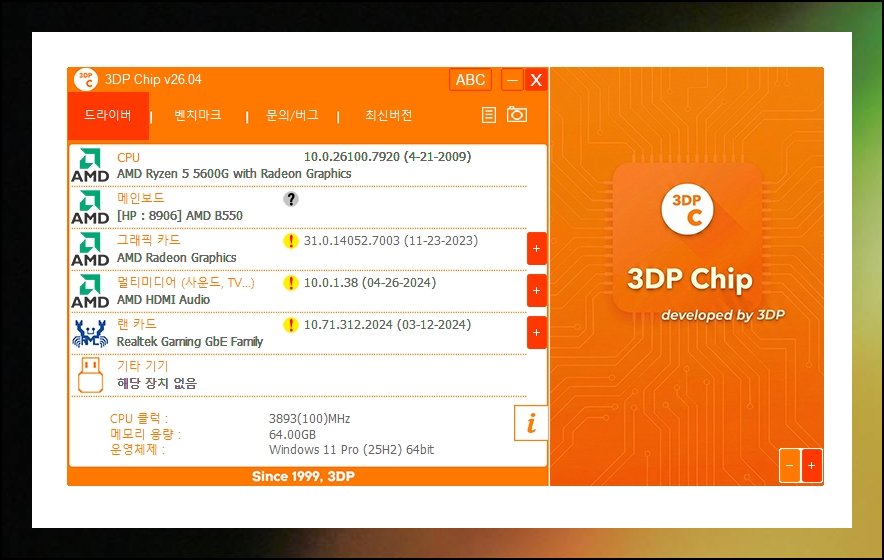This screenshot has width=884, height=560.
Task: Click the copy-to-clipboard list icon
Action: [489, 115]
